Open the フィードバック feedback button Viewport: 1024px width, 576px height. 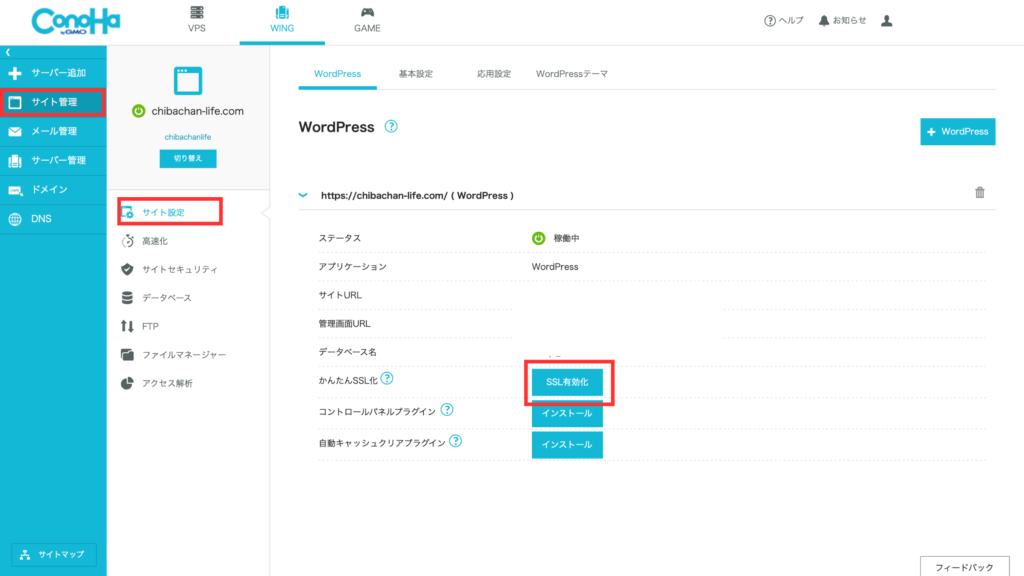point(965,567)
